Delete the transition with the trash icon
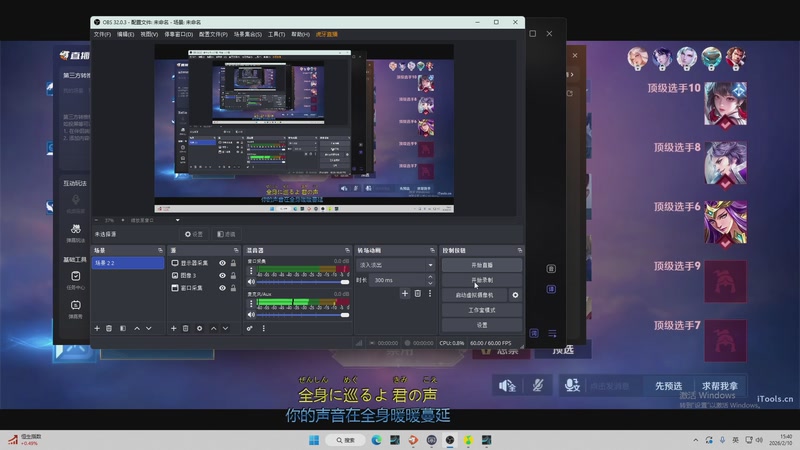Viewport: 800px width, 450px height. [x=417, y=293]
